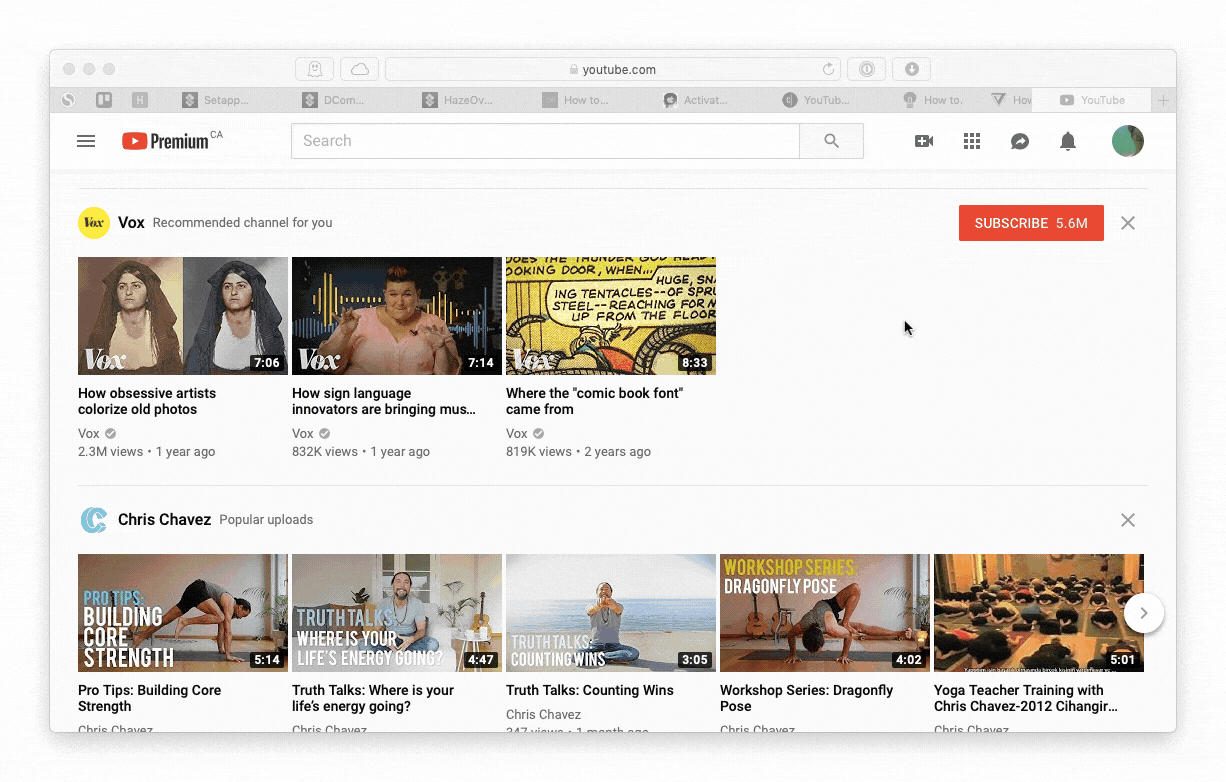The height and width of the screenshot is (782, 1226).
Task: Switch to the Activat tab
Action: [x=695, y=100]
